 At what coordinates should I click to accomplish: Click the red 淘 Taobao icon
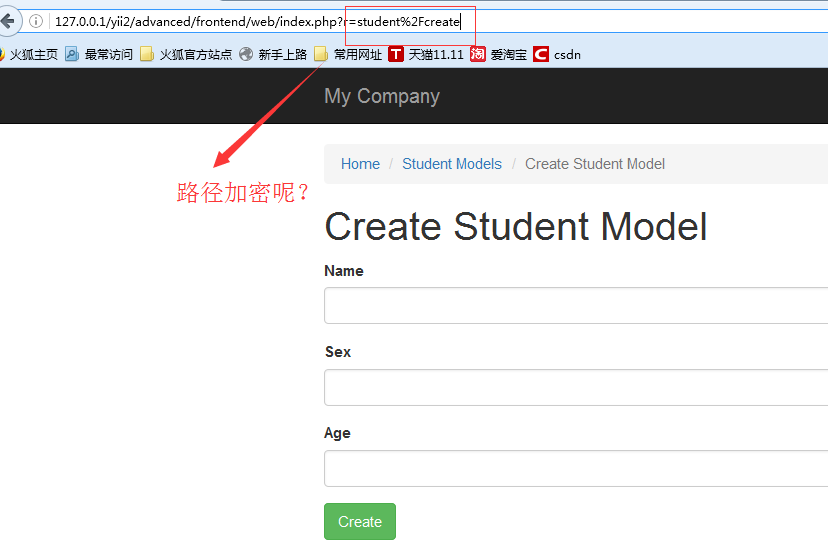(477, 54)
